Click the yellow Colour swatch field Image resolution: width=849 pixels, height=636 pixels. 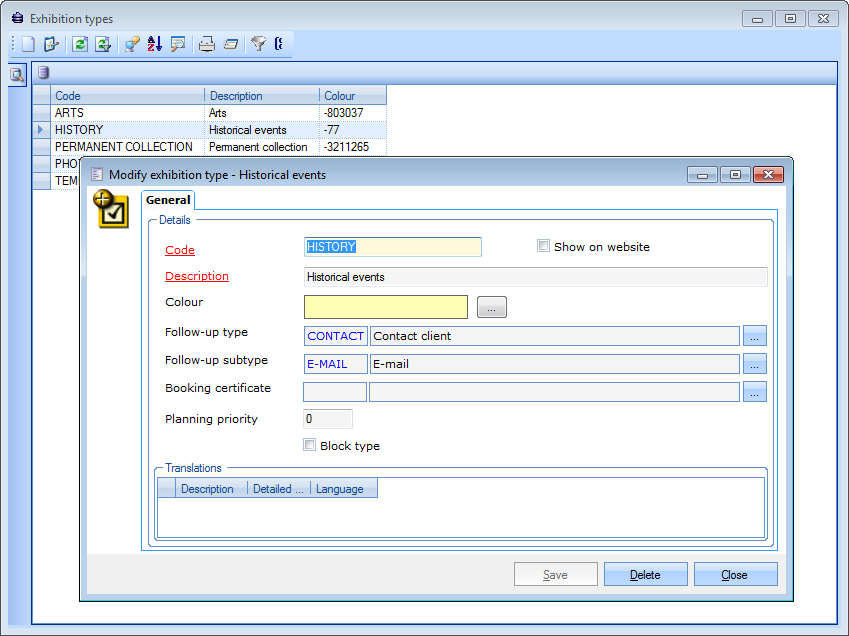click(x=385, y=307)
